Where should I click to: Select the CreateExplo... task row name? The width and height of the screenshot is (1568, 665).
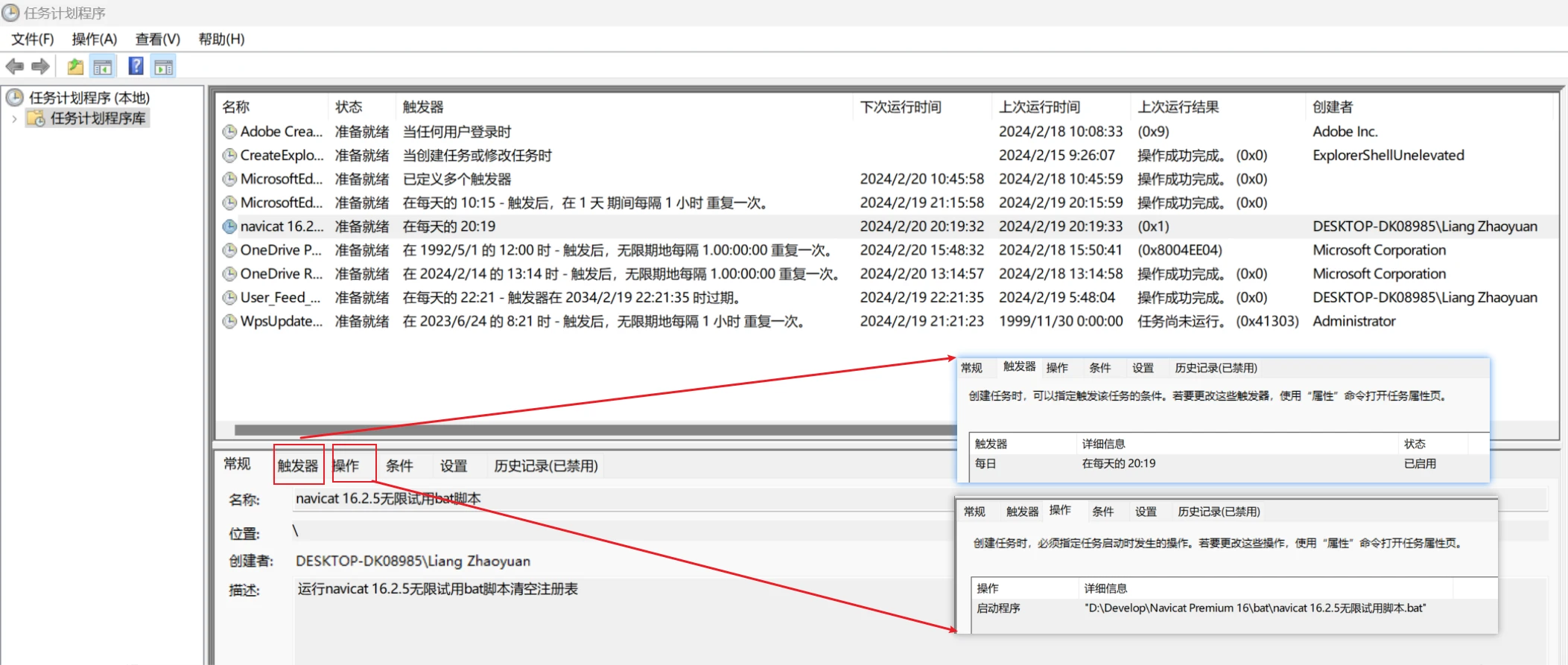click(282, 156)
